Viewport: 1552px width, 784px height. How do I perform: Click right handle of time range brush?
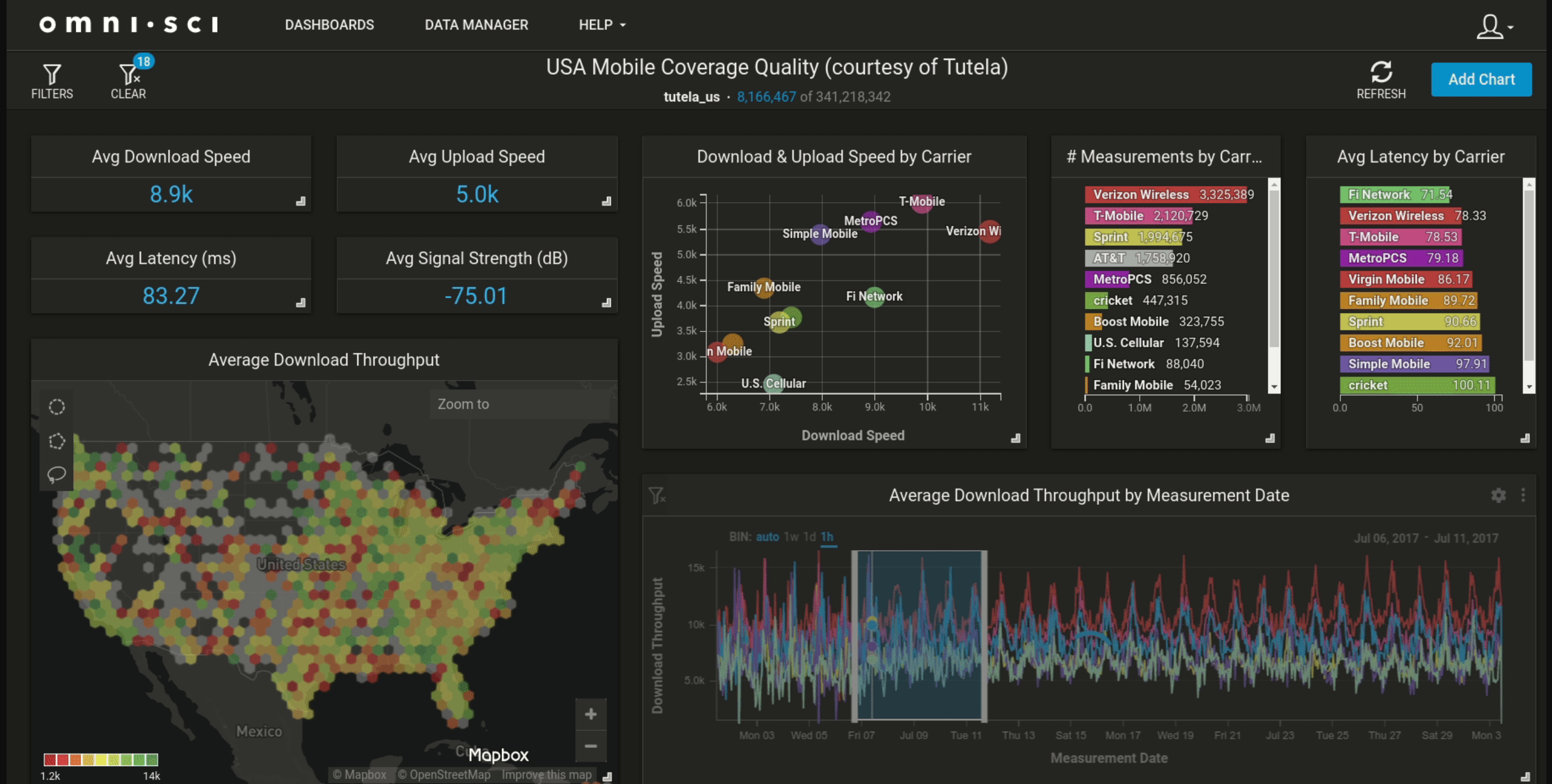point(984,636)
